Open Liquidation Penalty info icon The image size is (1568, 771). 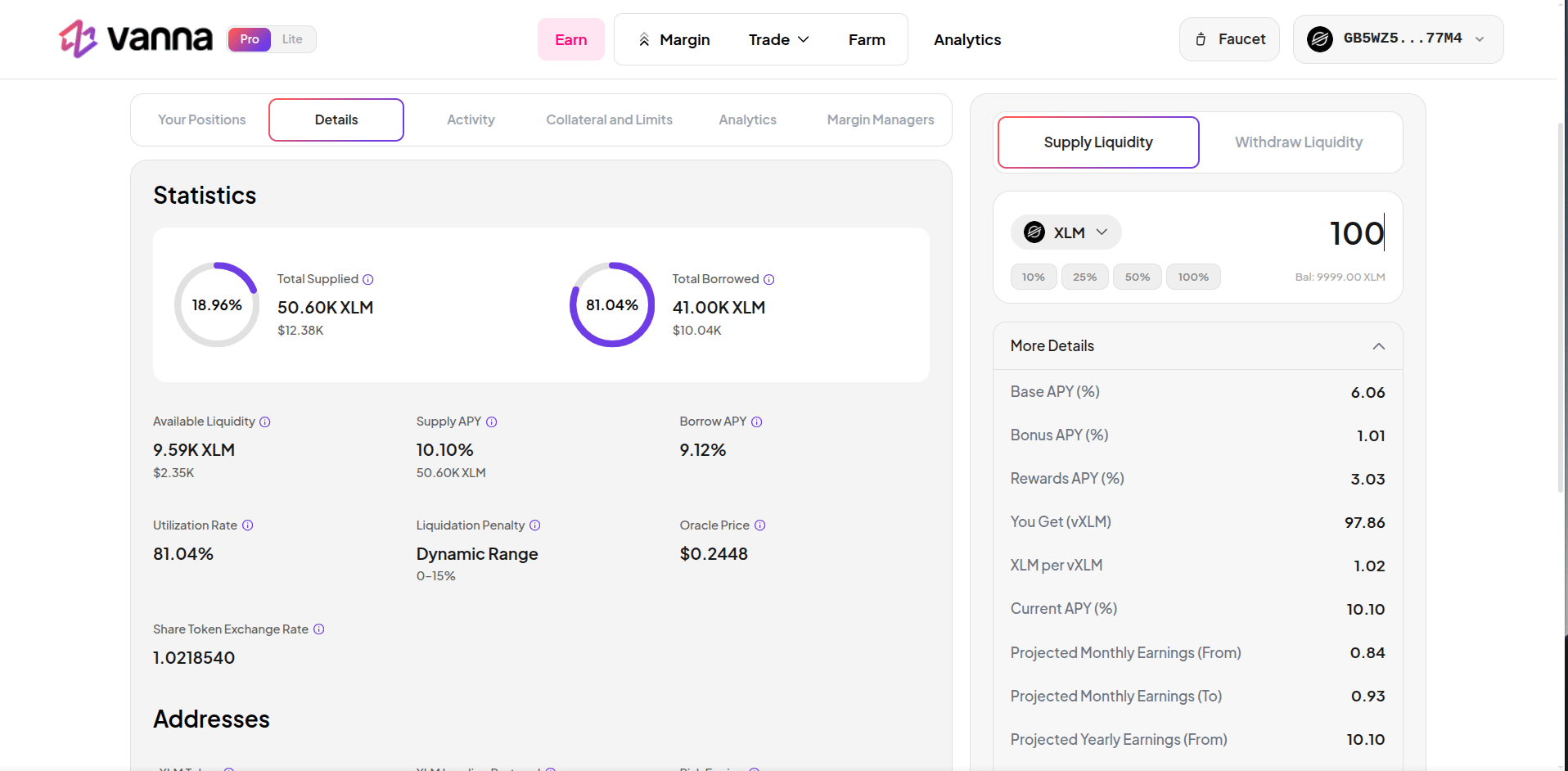pyautogui.click(x=535, y=525)
